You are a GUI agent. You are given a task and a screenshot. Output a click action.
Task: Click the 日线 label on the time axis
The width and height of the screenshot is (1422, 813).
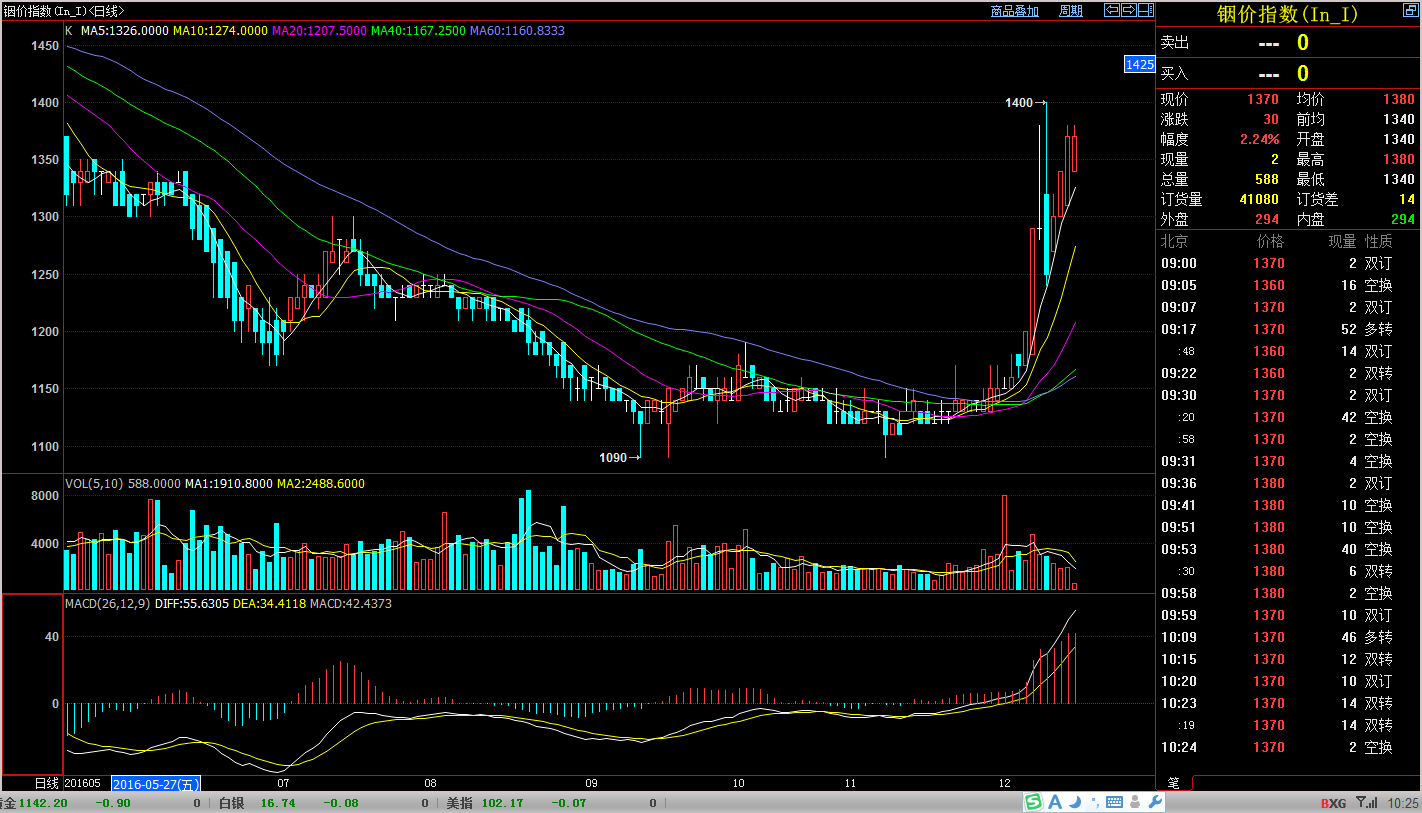tap(47, 783)
